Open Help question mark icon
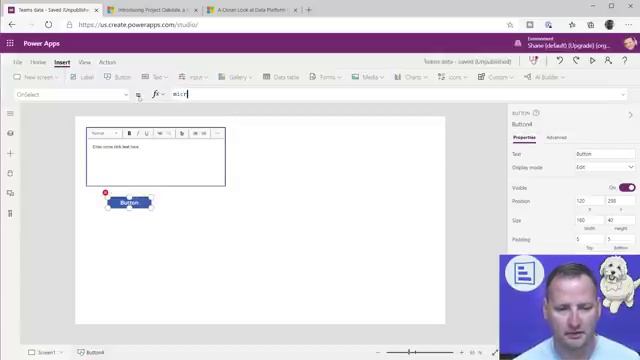 pyautogui.click(x=624, y=61)
